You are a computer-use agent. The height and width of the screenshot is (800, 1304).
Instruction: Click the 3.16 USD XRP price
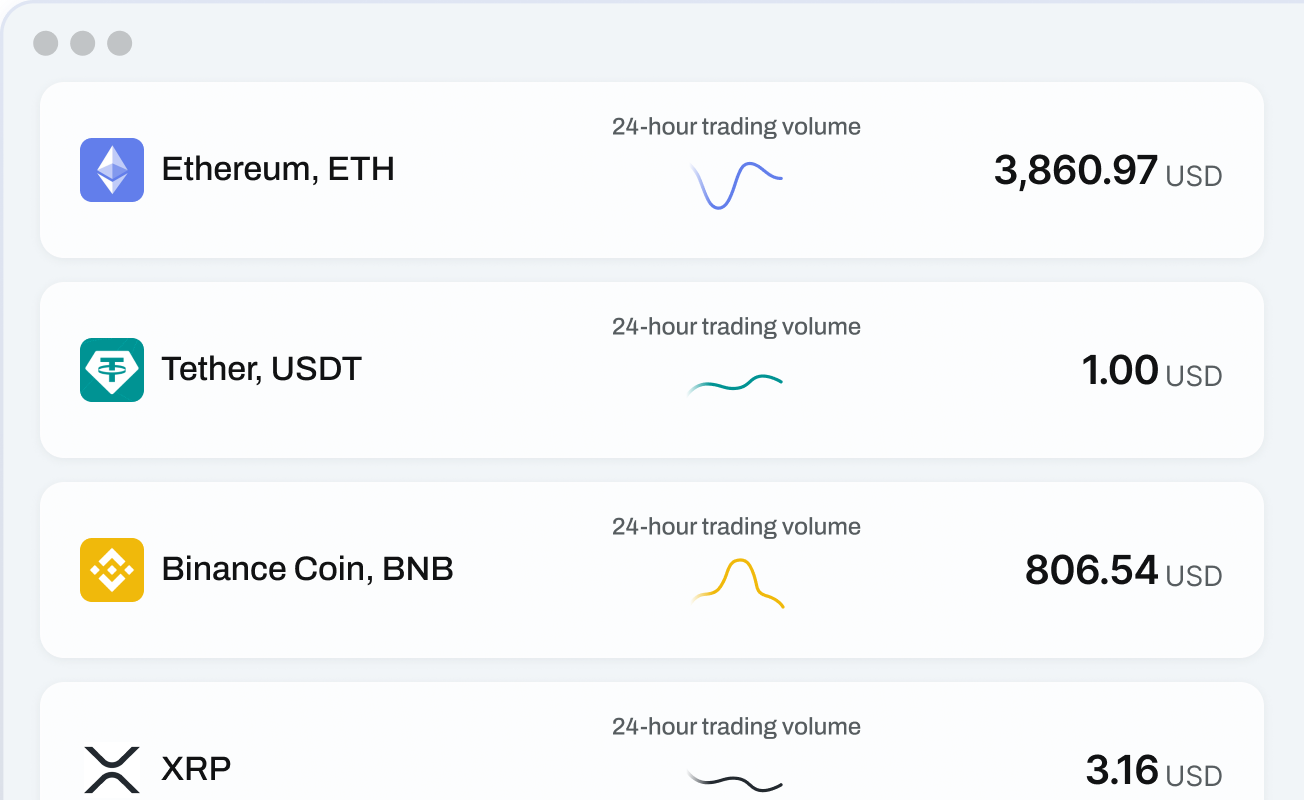pos(1153,771)
